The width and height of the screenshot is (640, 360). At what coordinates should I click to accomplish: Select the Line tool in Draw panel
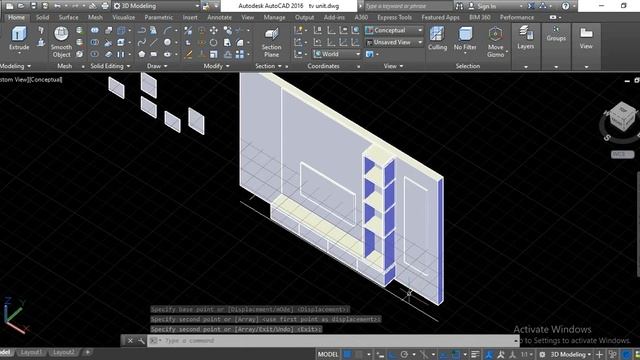[x=153, y=42]
